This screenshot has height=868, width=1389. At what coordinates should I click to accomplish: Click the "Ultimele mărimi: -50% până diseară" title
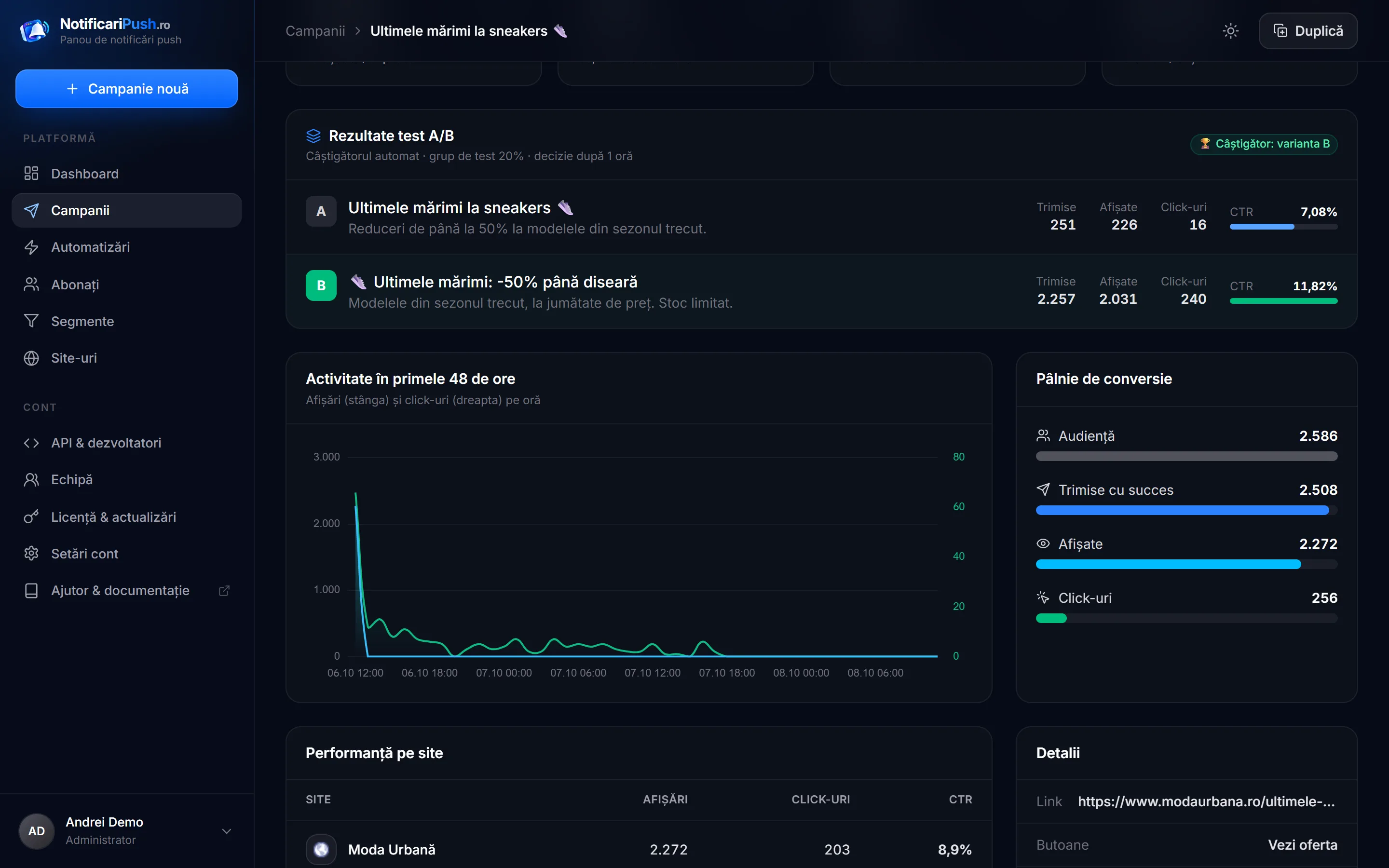coord(505,282)
